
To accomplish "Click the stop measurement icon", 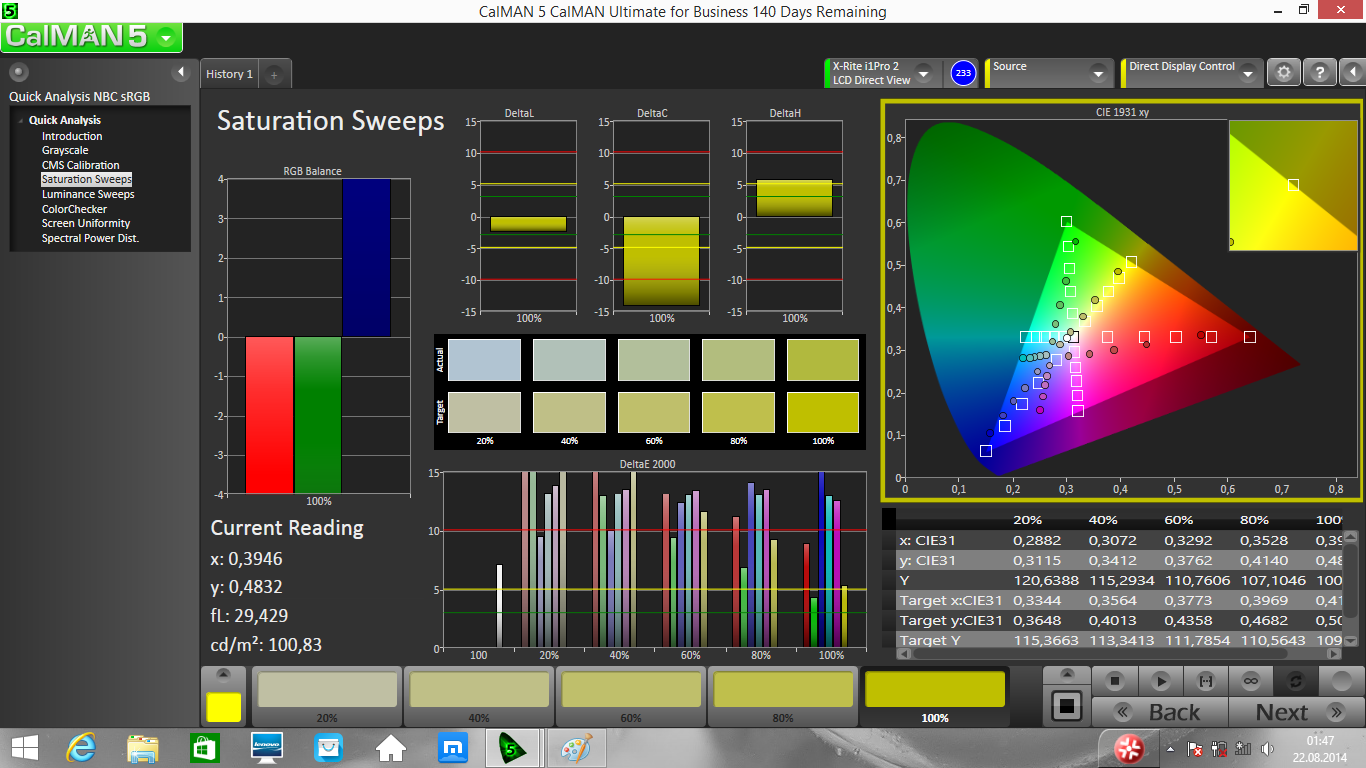I will click(1114, 681).
